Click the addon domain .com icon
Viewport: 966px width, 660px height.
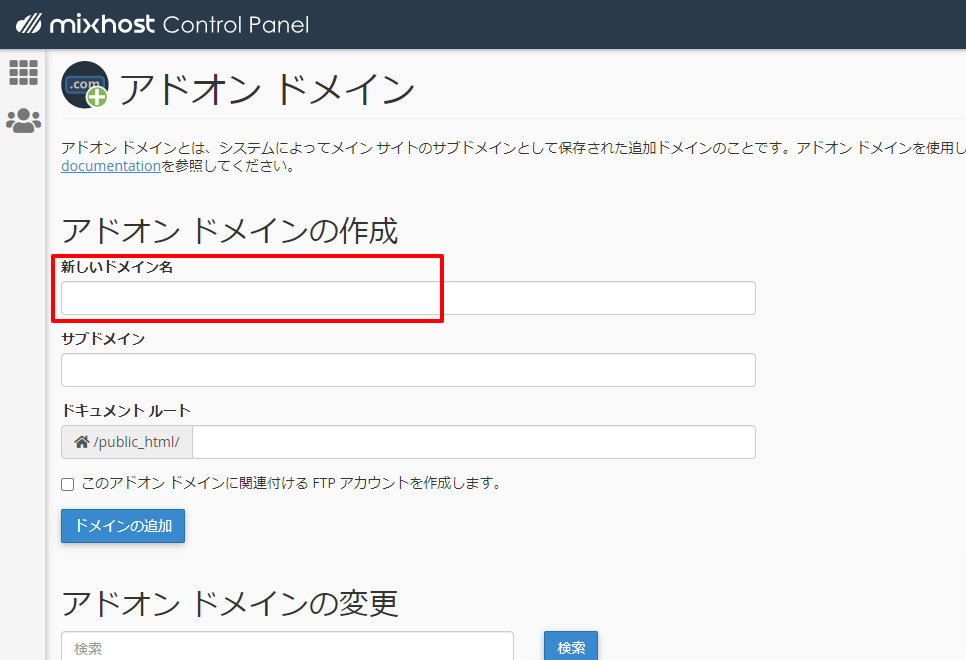tap(85, 84)
